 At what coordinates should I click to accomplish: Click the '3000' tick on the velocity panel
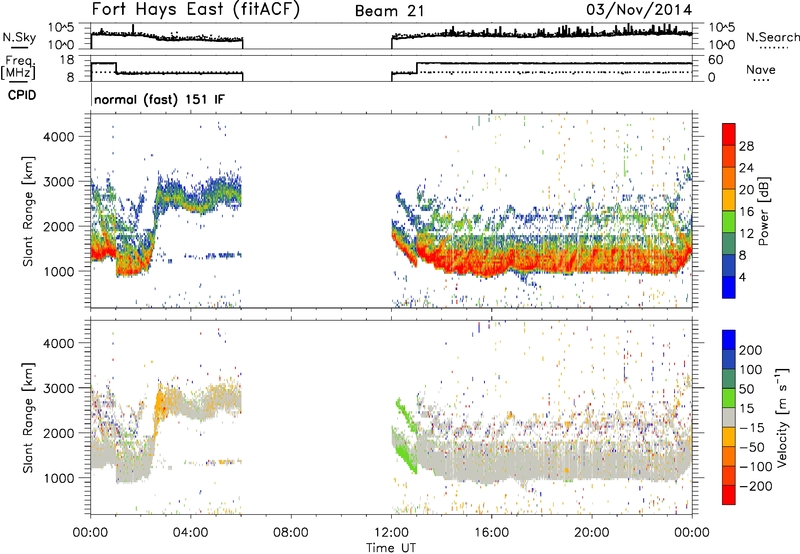click(59, 388)
